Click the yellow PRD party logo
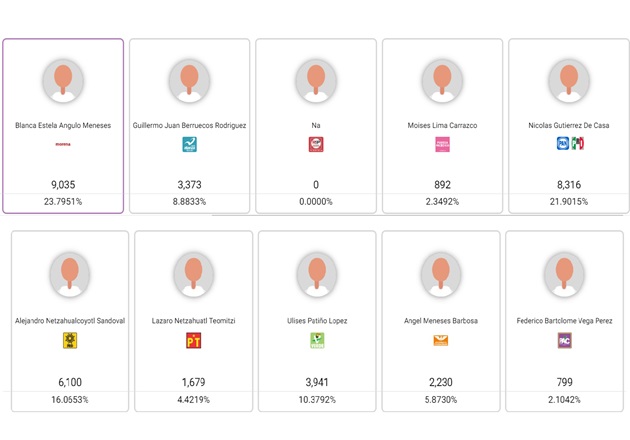Viewport: 630px width, 440px height. click(70, 340)
